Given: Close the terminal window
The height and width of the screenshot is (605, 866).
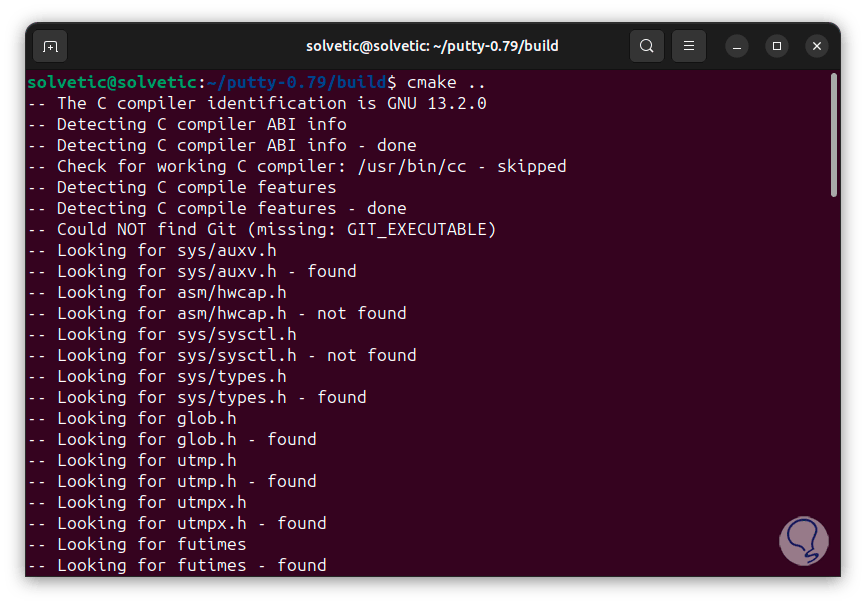Looking at the screenshot, I should (x=817, y=46).
